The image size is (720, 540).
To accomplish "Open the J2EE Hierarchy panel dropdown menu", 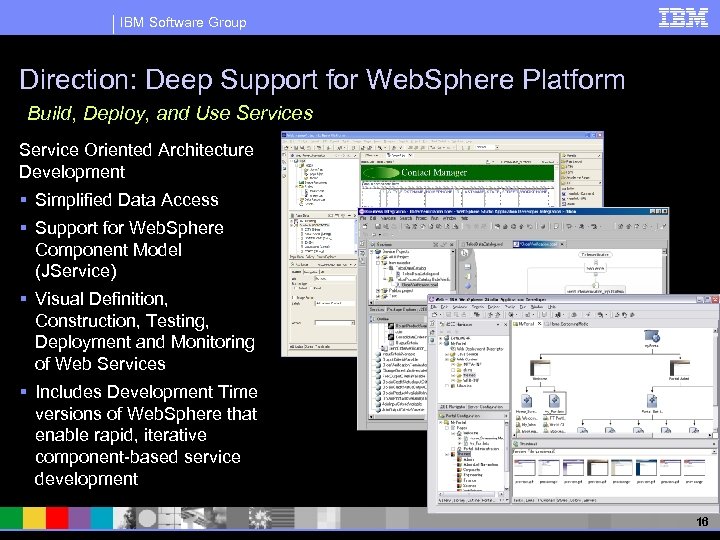I will tap(498, 325).
